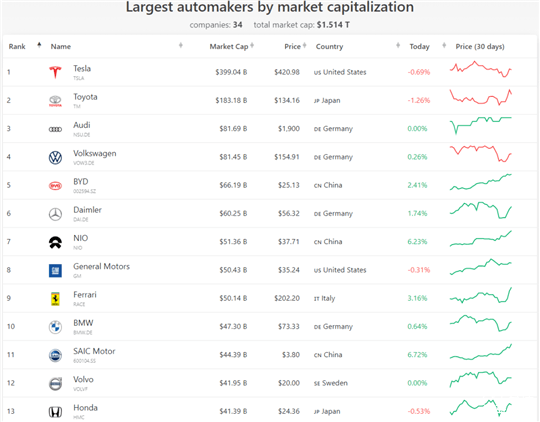Viewport: 540px width, 422px height.
Task: Open the Audi company link
Action: (82, 125)
